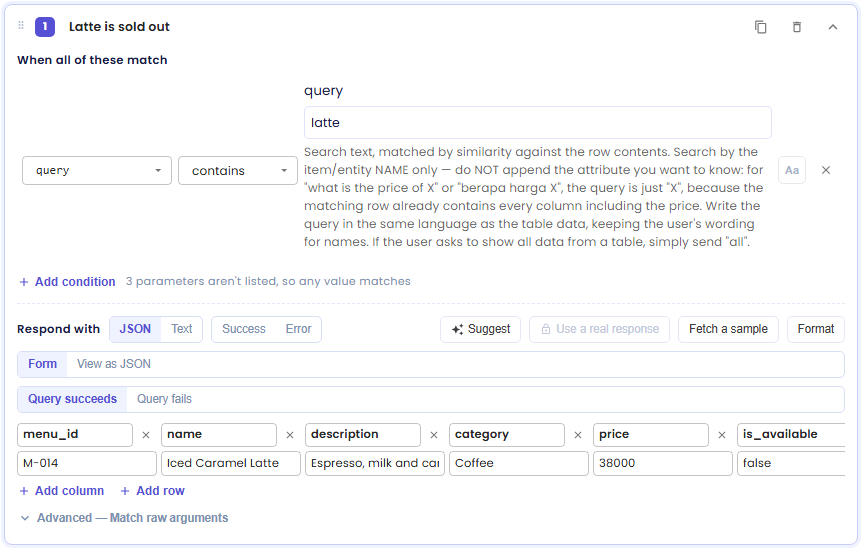Image resolution: width=862 pixels, height=548 pixels.
Task: Add a new condition
Action: [x=68, y=281]
